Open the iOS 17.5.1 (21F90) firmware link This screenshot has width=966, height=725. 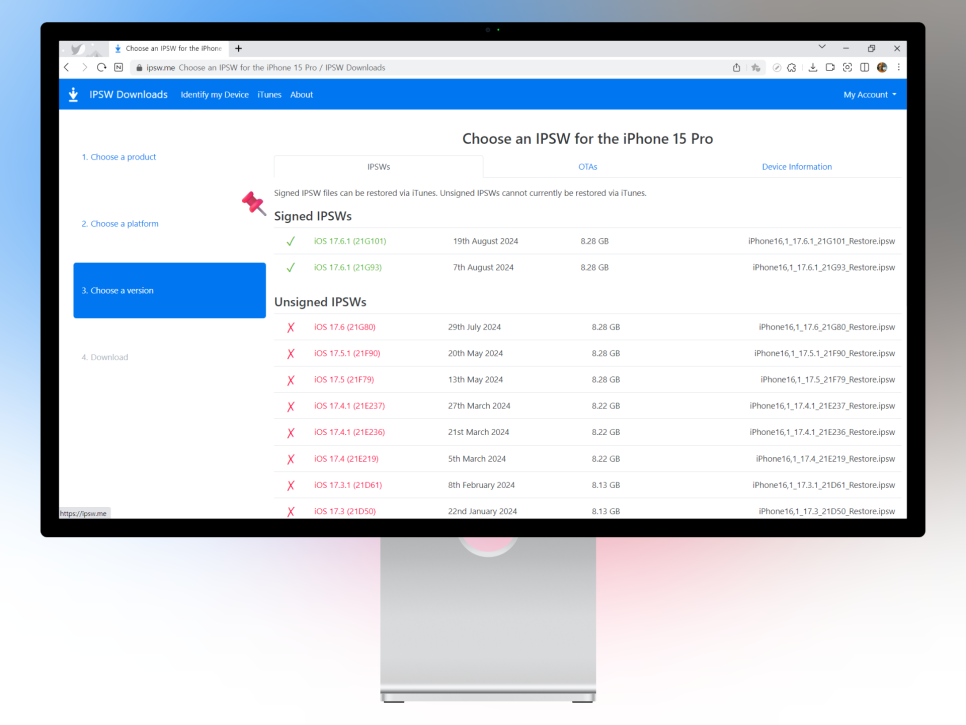point(346,353)
